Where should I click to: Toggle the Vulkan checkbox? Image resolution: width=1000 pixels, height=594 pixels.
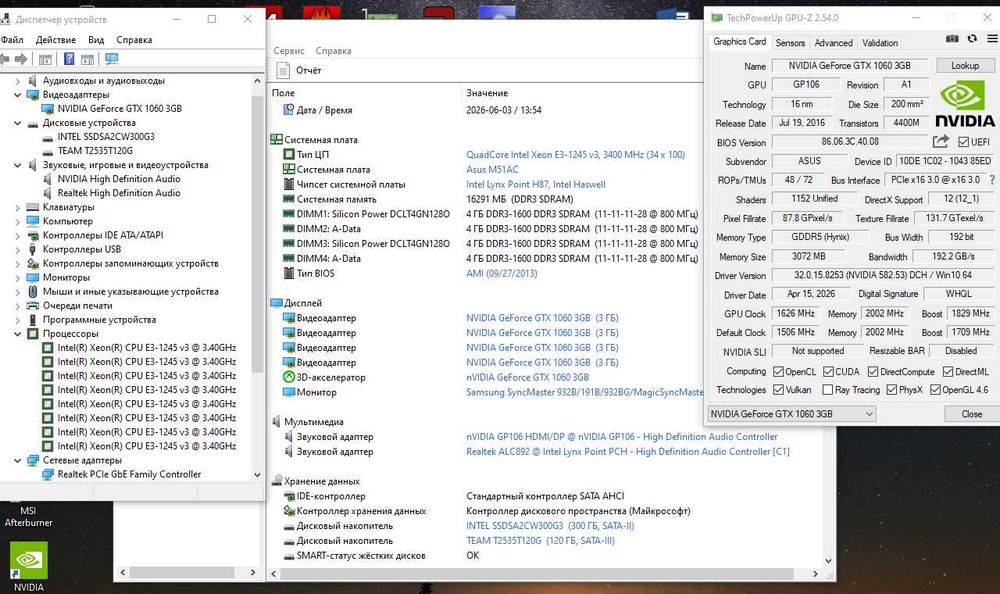point(778,389)
